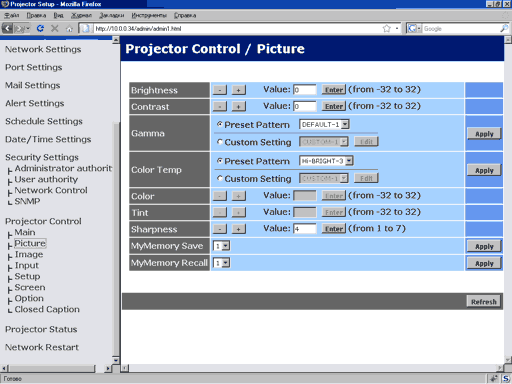Open Mail Settings in sidebar
The image size is (512, 384).
click(33, 85)
